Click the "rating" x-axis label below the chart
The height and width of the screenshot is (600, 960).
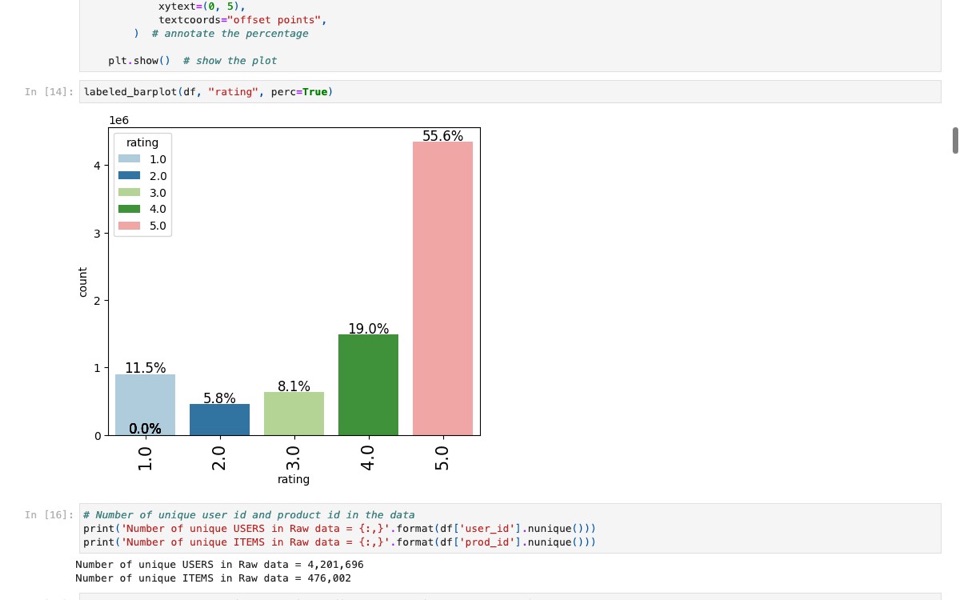point(293,479)
